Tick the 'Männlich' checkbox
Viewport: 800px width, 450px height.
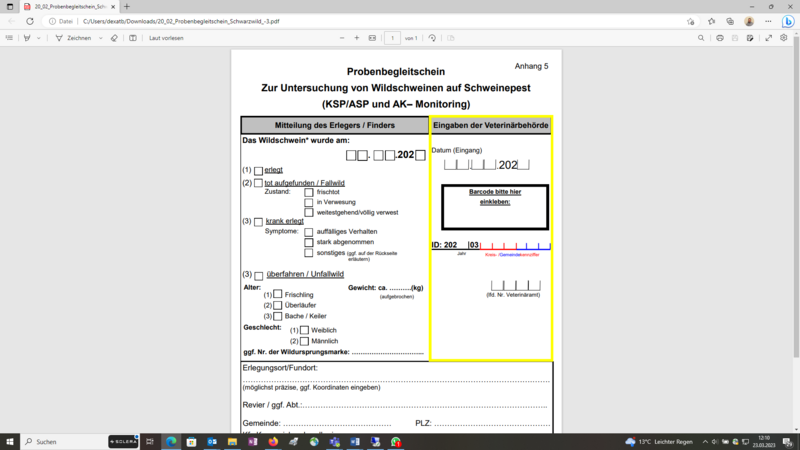coord(305,341)
